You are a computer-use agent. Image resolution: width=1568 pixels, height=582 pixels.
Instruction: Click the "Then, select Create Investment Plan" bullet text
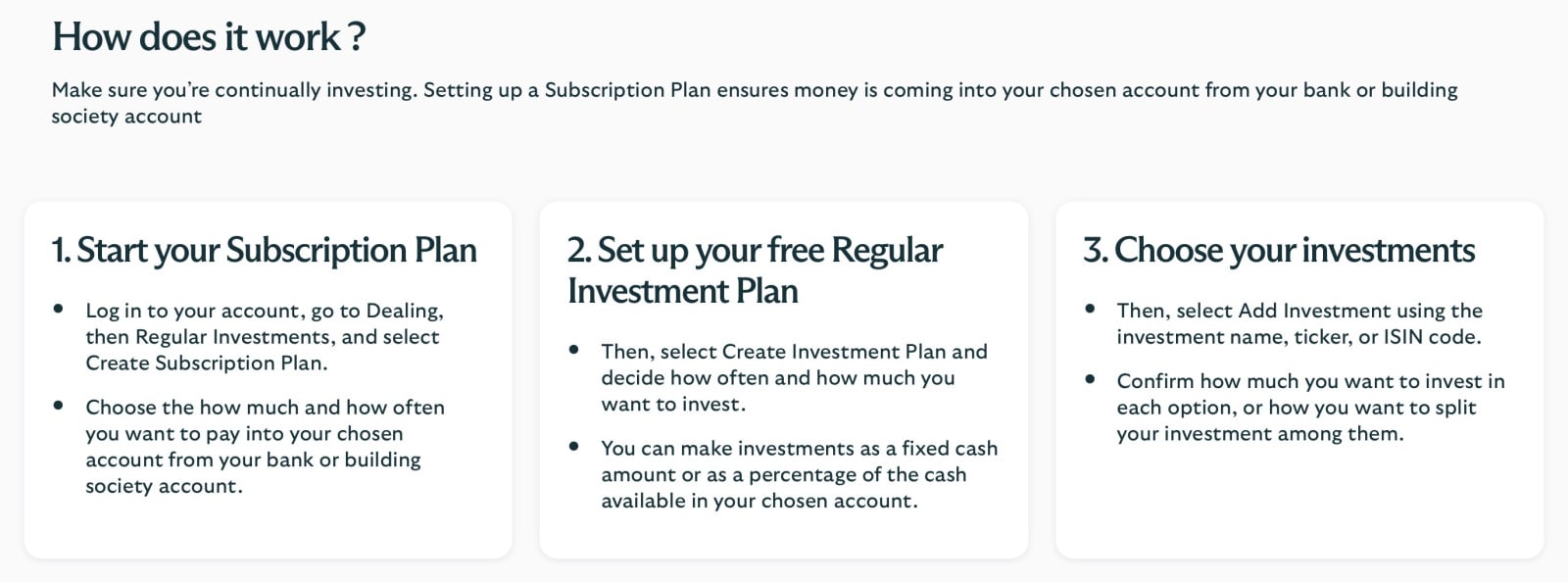(x=794, y=377)
